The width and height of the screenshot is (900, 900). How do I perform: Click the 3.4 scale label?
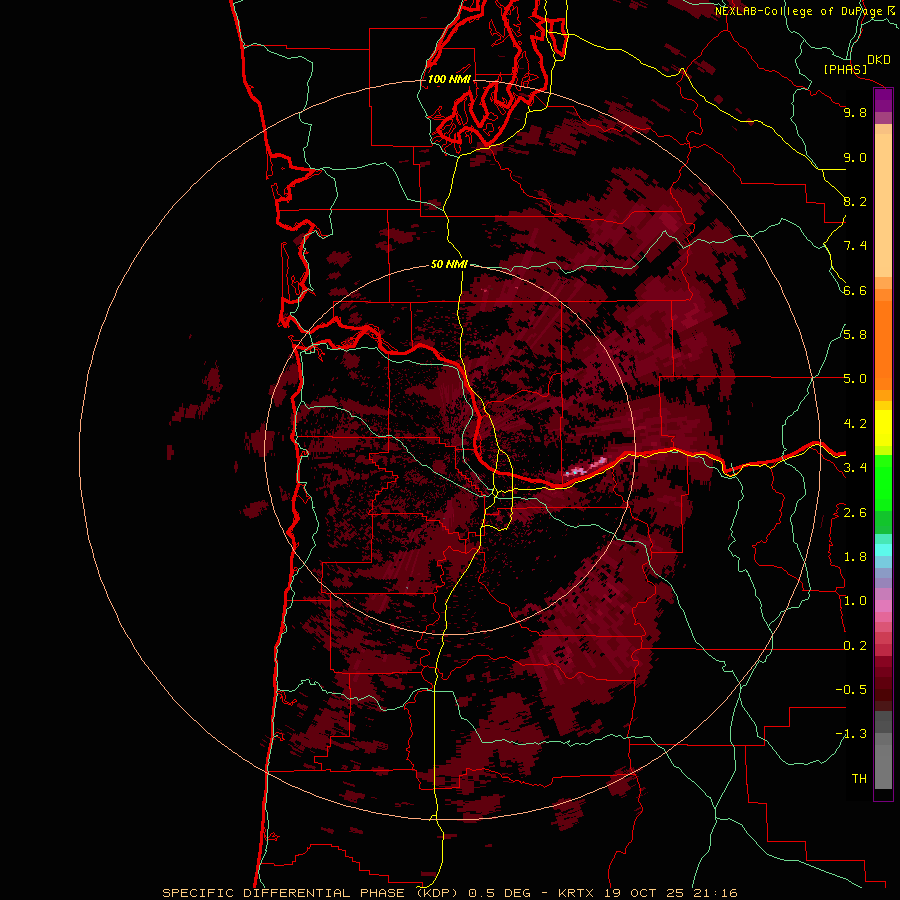coord(855,468)
